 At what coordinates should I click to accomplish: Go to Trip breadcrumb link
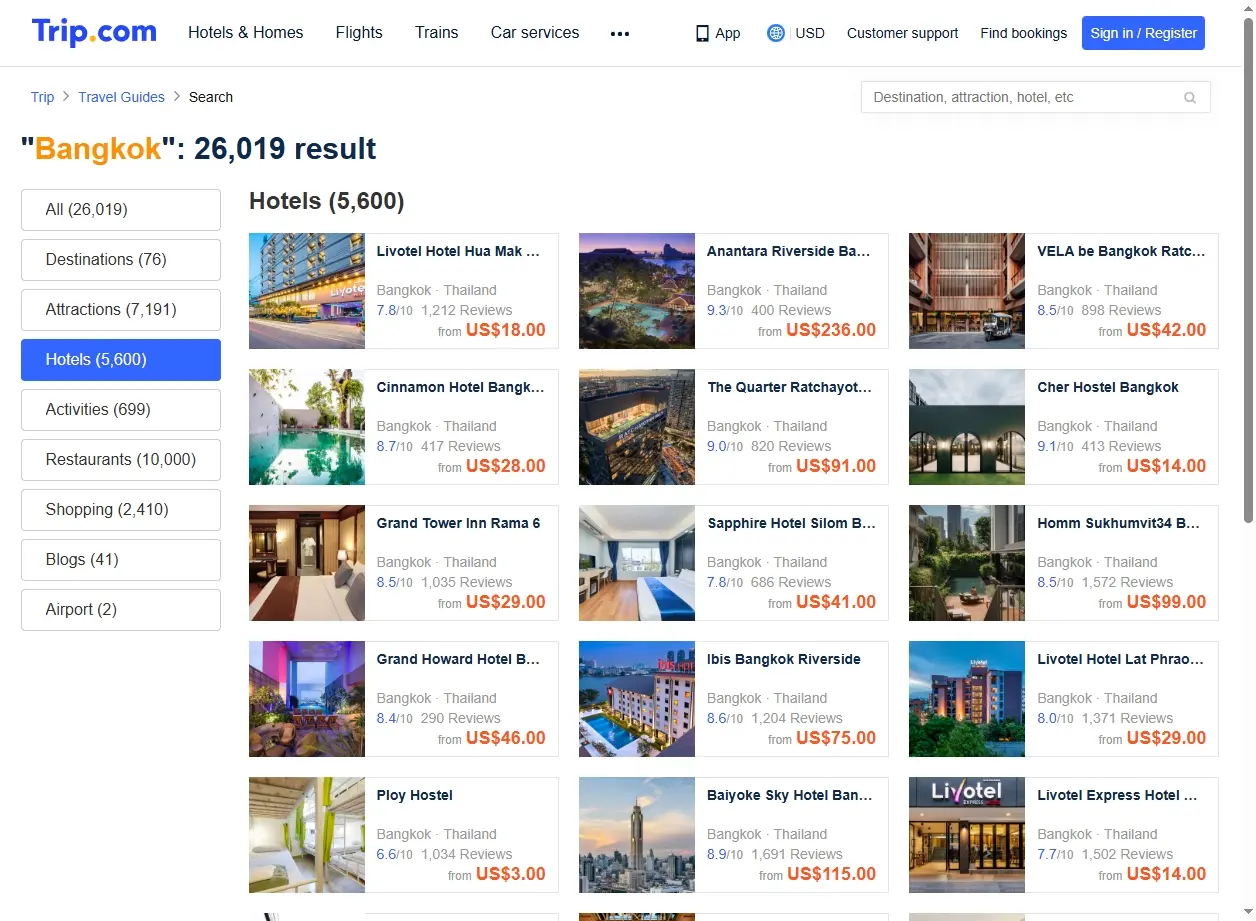click(42, 97)
